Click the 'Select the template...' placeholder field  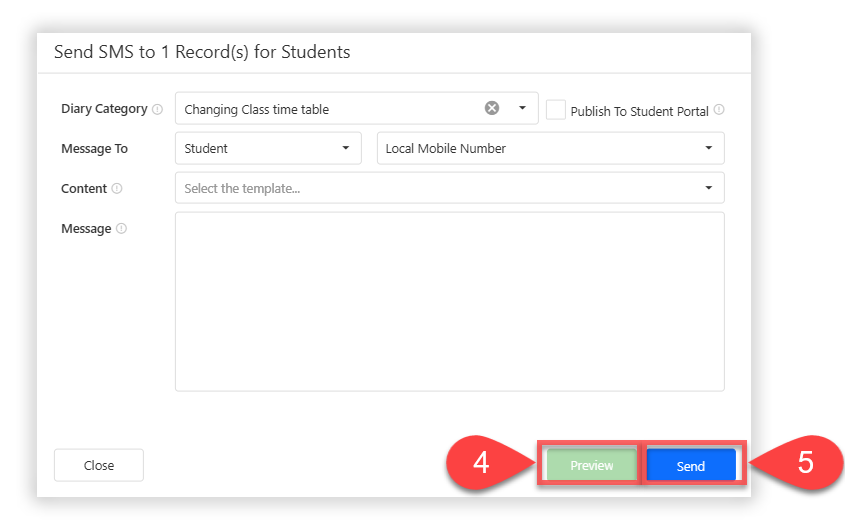click(x=243, y=189)
